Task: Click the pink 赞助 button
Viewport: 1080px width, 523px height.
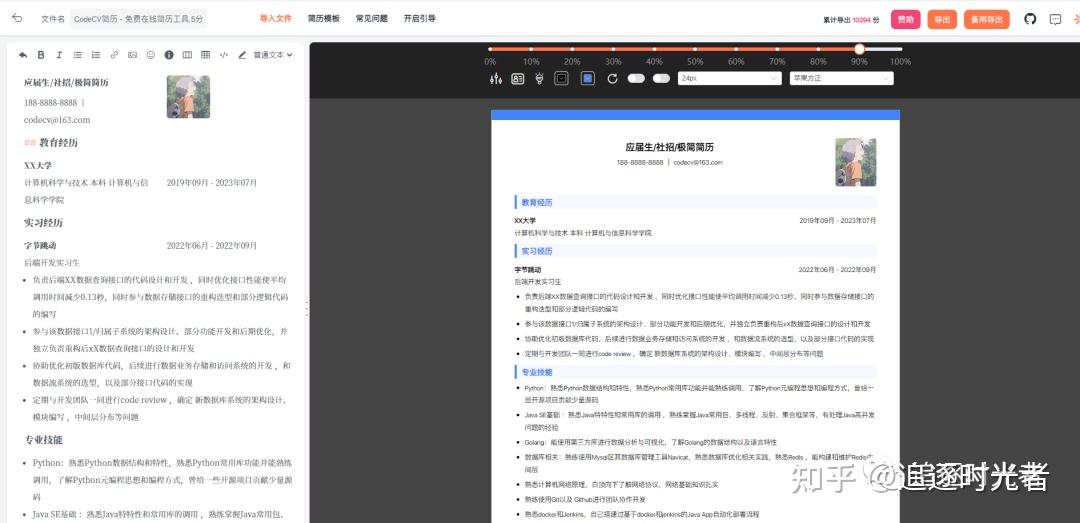Action: pos(906,19)
